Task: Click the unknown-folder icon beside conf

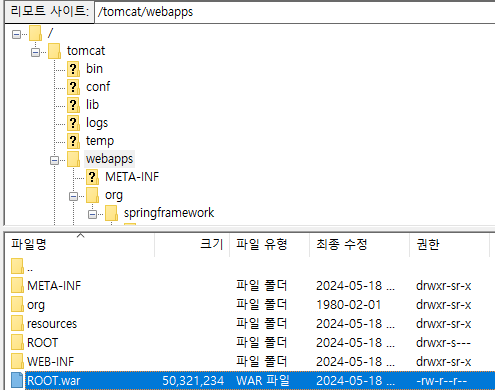Action: pyautogui.click(x=73, y=87)
